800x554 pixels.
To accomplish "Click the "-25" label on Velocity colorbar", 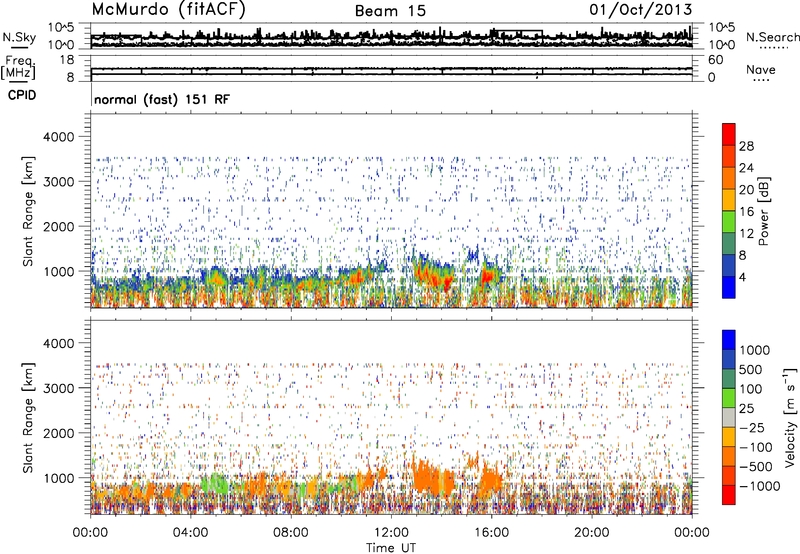I will tap(750, 428).
